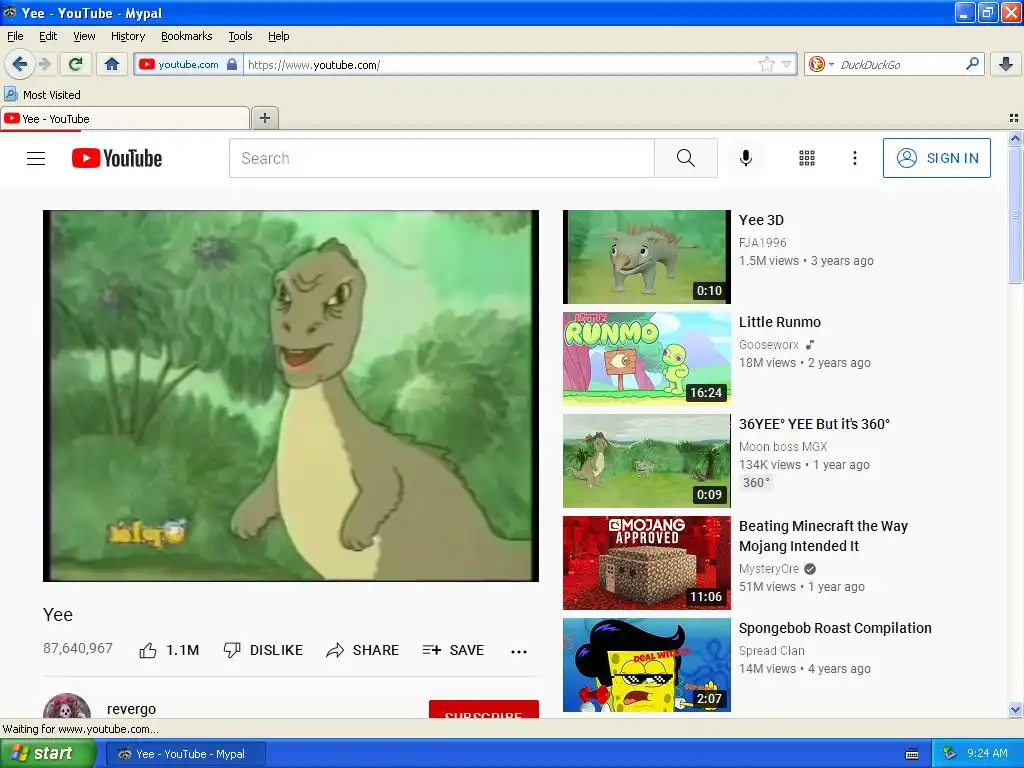Open the FJA1996 channel name
This screenshot has height=768, width=1024.
pos(762,242)
